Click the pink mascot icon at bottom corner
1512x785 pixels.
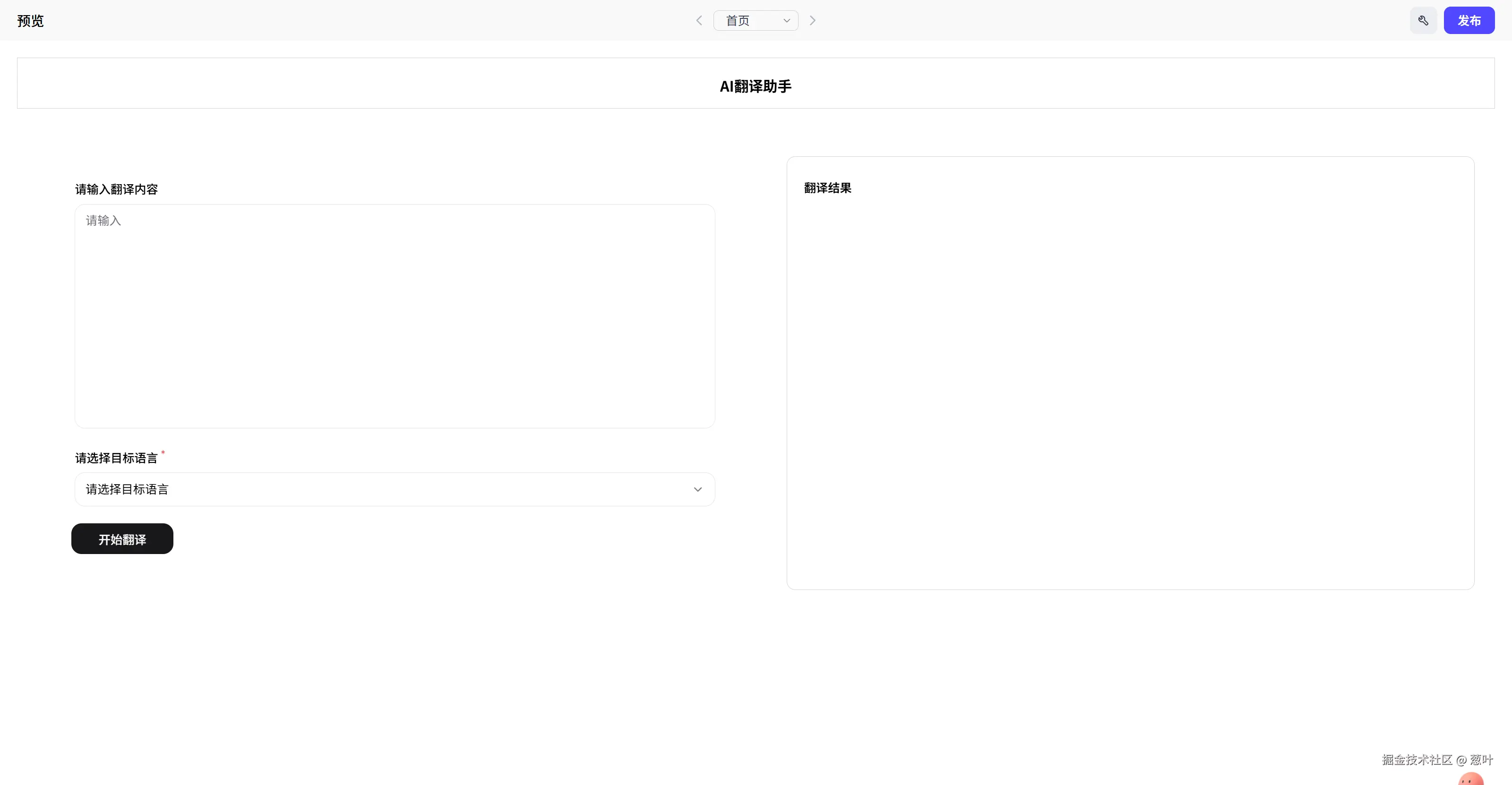pos(1471,779)
